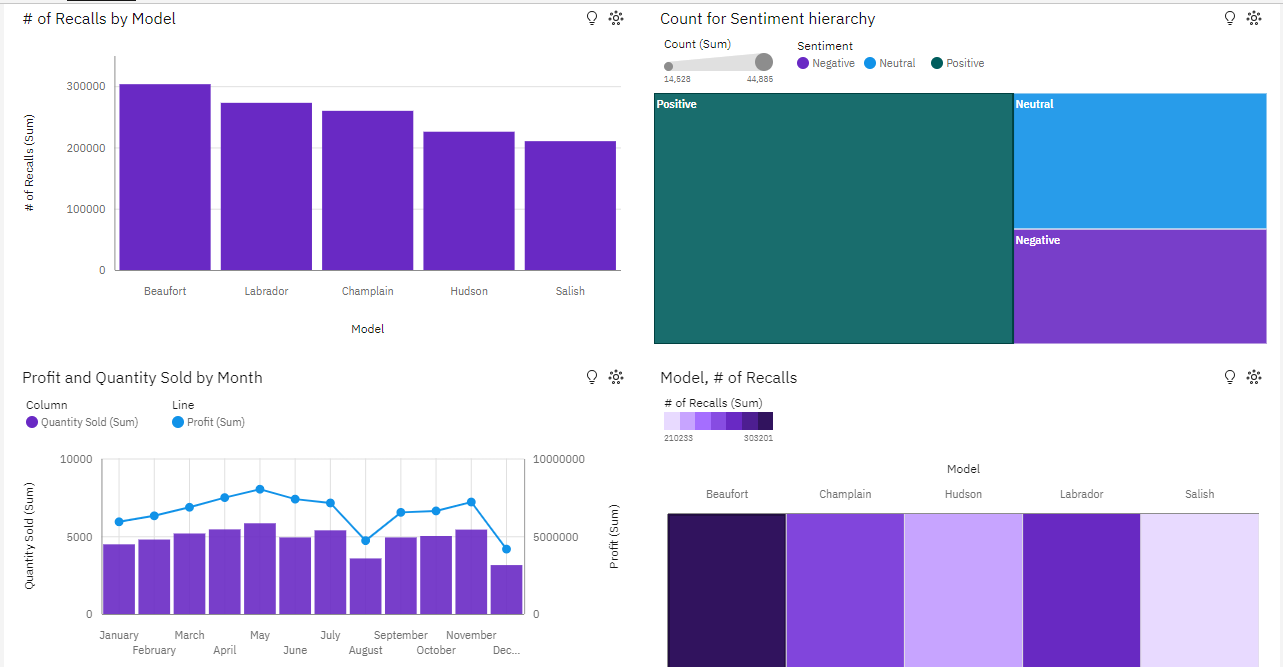Click the 'Model, # of Recalls' title

tap(729, 377)
